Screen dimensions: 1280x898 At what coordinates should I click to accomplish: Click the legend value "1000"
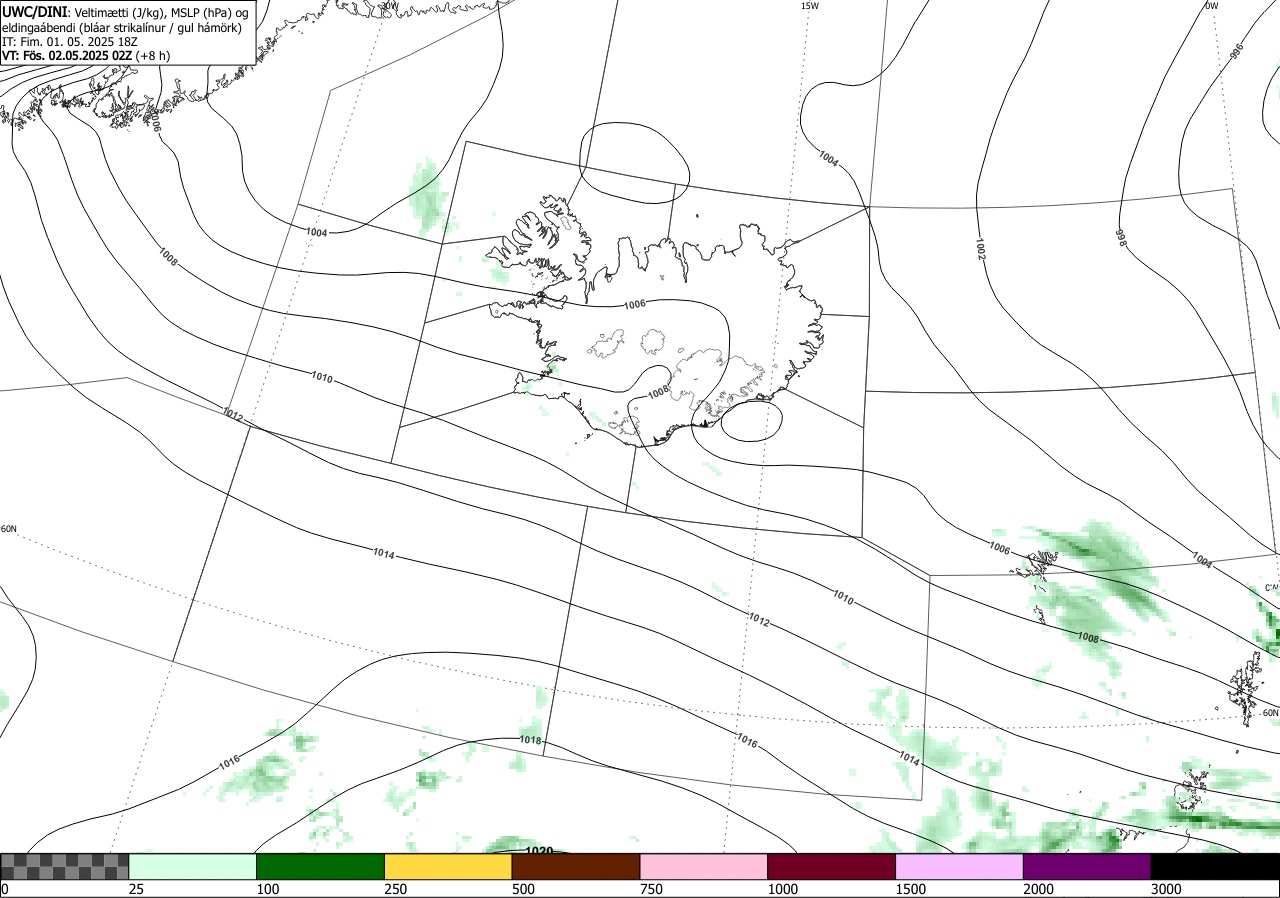(783, 889)
